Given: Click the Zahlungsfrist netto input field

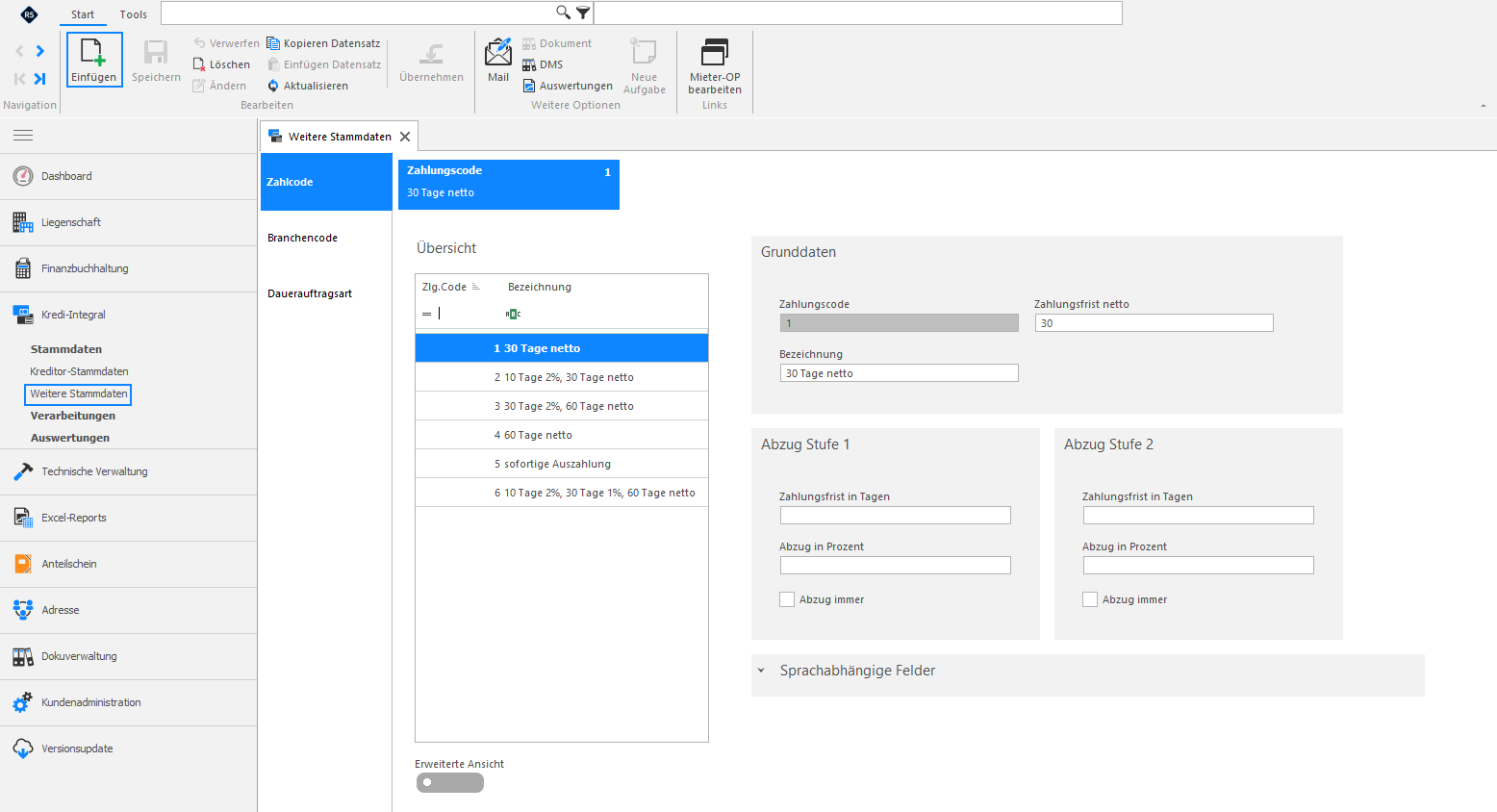Looking at the screenshot, I should pos(1154,323).
